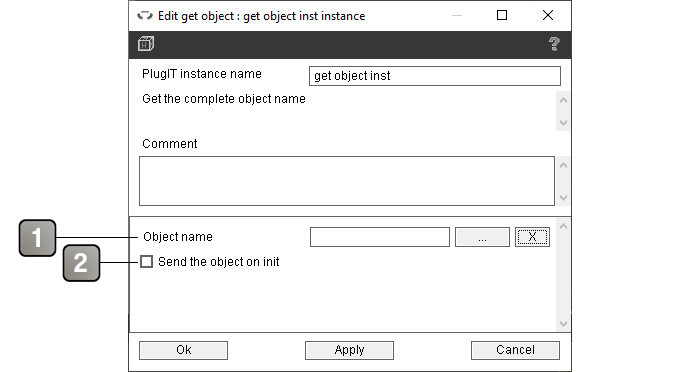Click the up arrow of the parameters panel scrollbar
700x372 pixels.
point(563,226)
